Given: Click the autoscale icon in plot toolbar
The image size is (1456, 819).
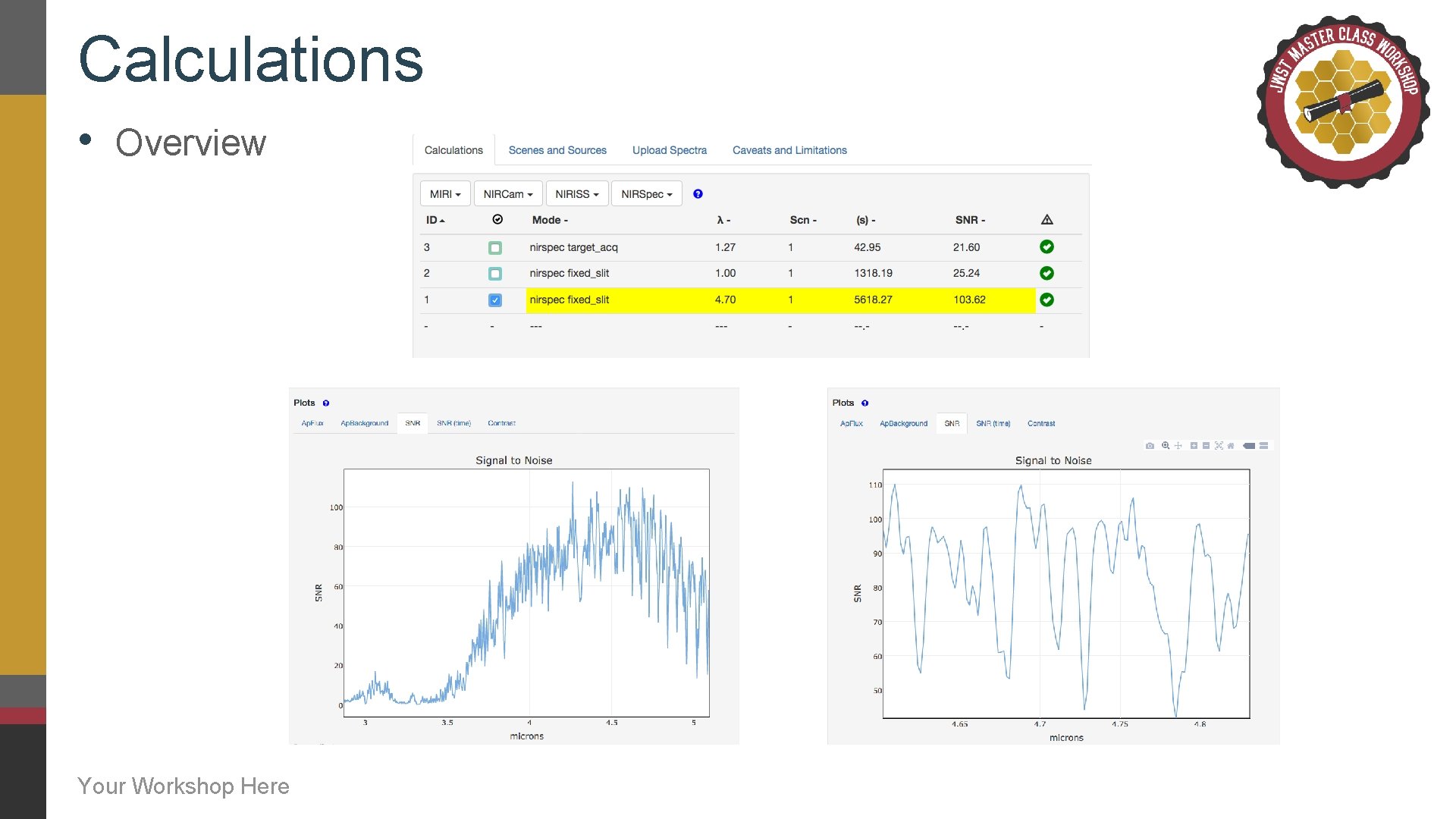Looking at the screenshot, I should (1219, 446).
